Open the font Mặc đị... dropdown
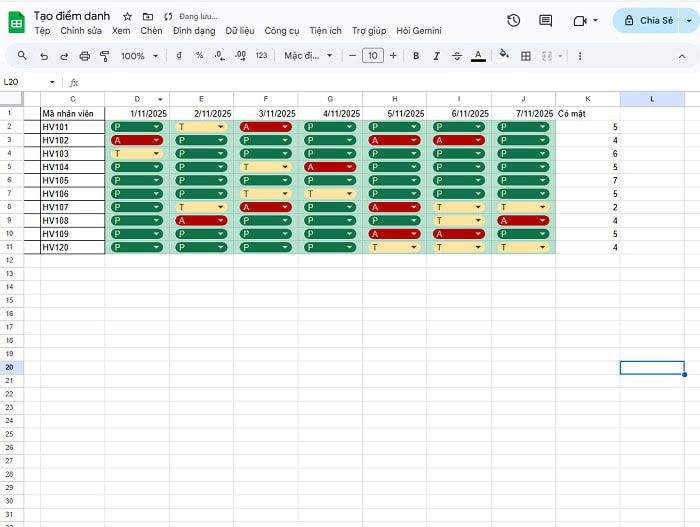 click(308, 56)
